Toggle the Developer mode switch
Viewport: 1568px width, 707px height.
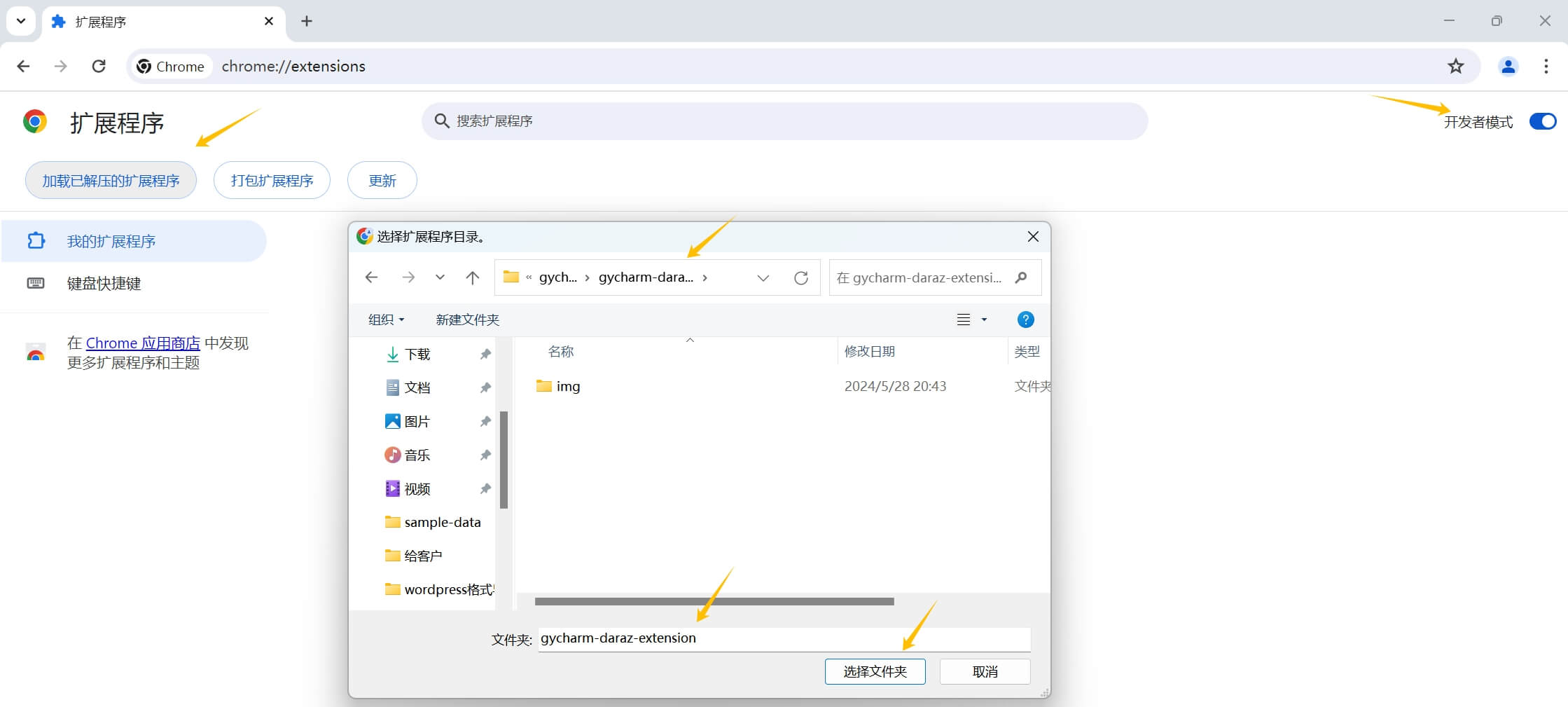pyautogui.click(x=1542, y=121)
